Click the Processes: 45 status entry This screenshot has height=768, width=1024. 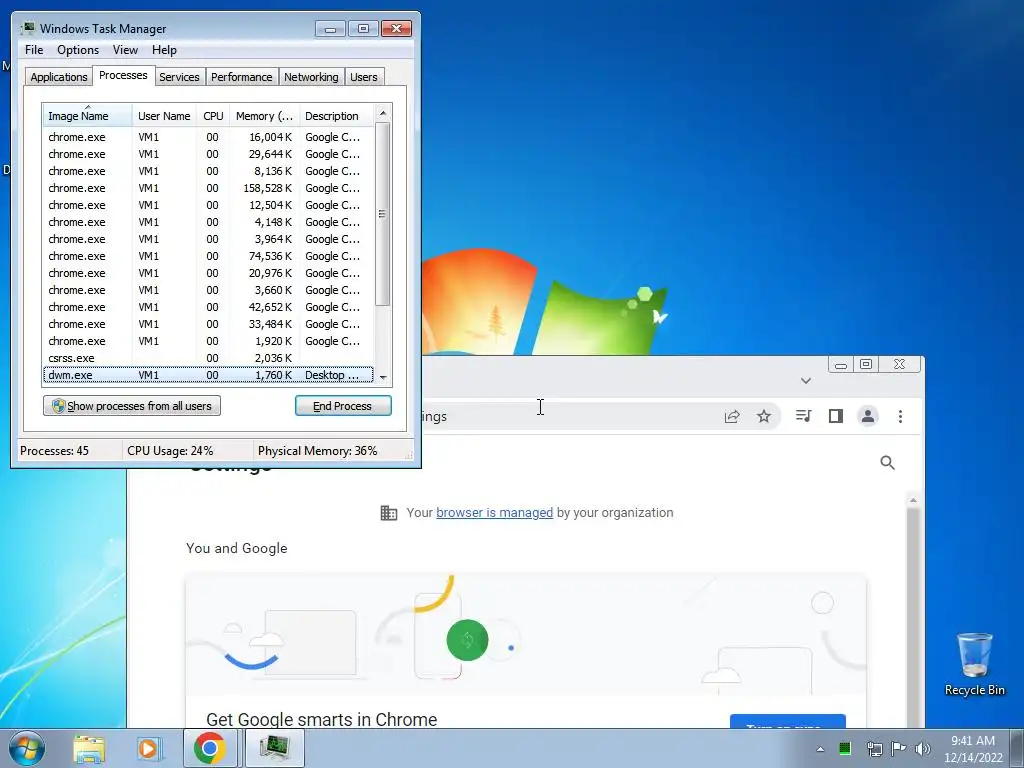(x=54, y=451)
